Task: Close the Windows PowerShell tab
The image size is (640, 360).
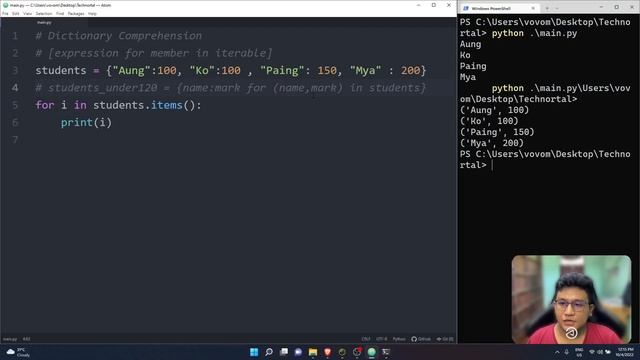Action: click(x=533, y=8)
